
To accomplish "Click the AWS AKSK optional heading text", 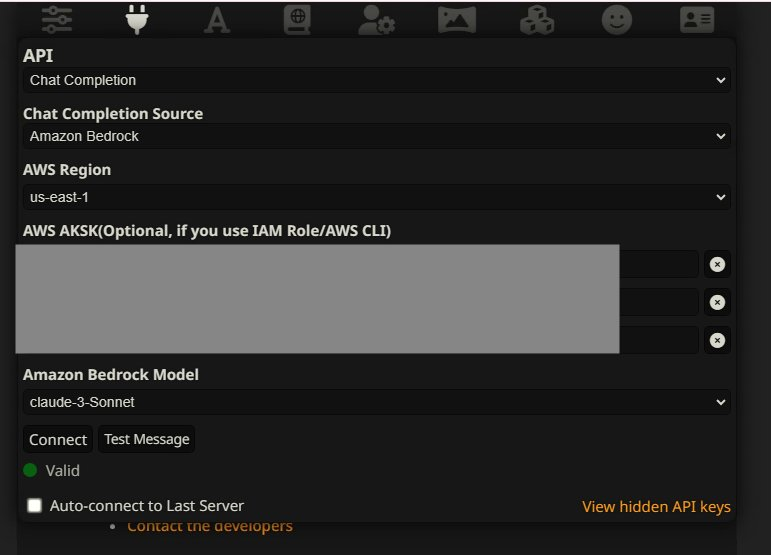I will [x=207, y=231].
